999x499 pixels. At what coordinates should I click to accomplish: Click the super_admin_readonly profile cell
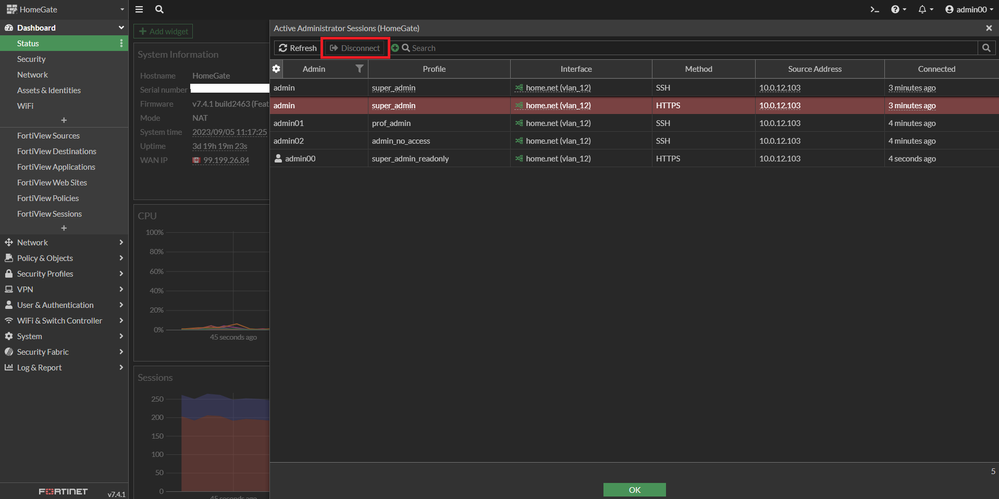coord(410,159)
